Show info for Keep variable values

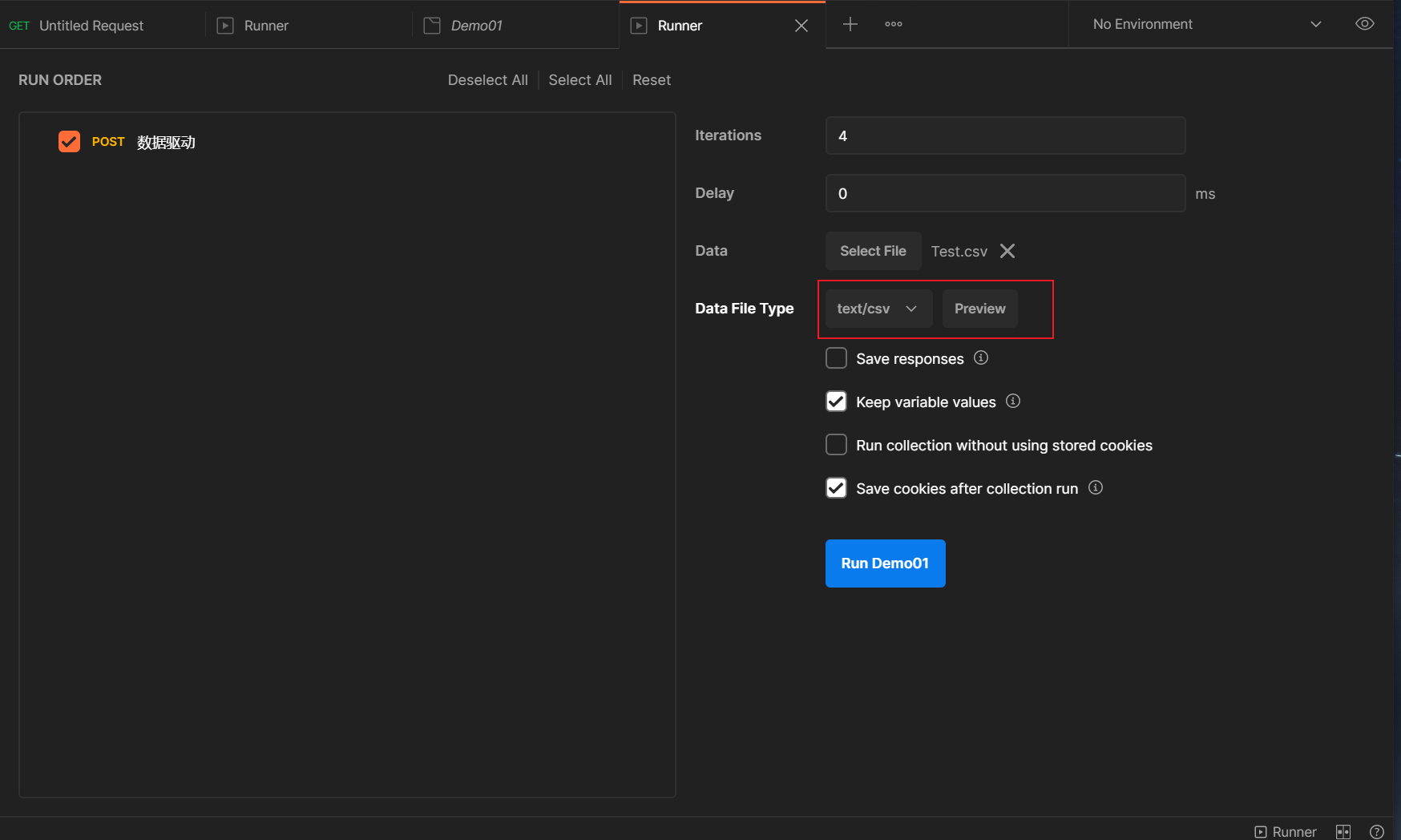[1013, 401]
